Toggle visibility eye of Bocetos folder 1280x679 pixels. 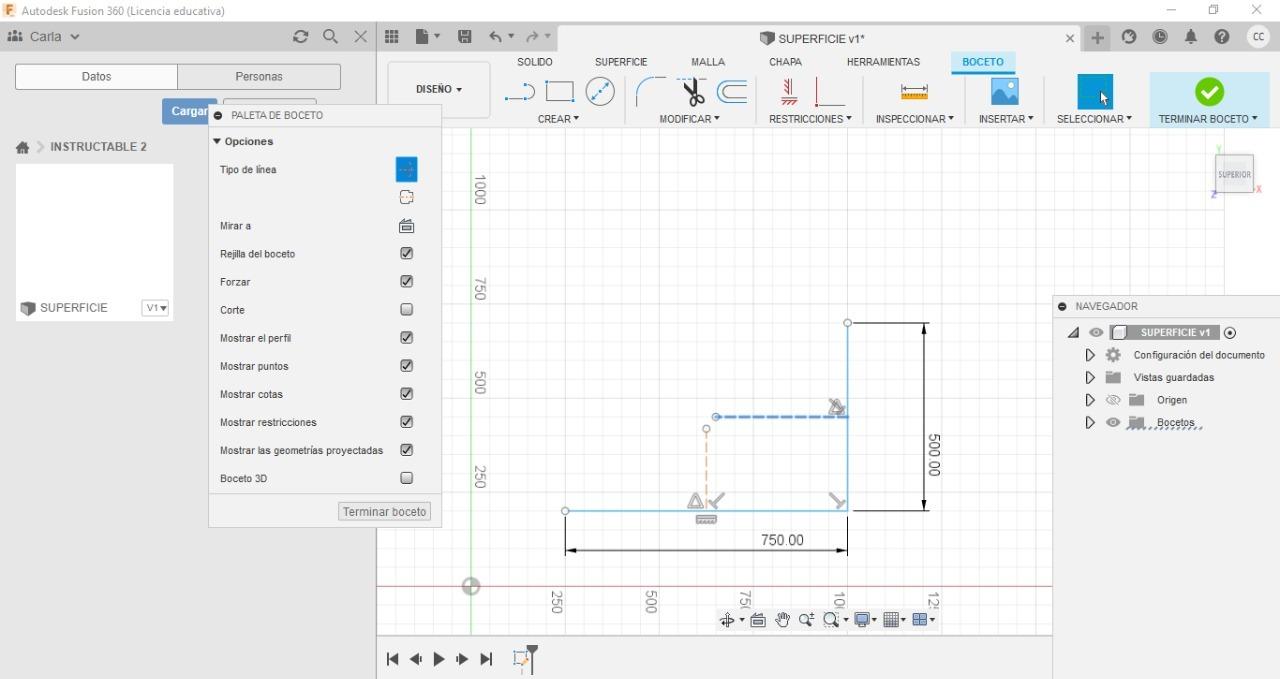(x=1113, y=423)
